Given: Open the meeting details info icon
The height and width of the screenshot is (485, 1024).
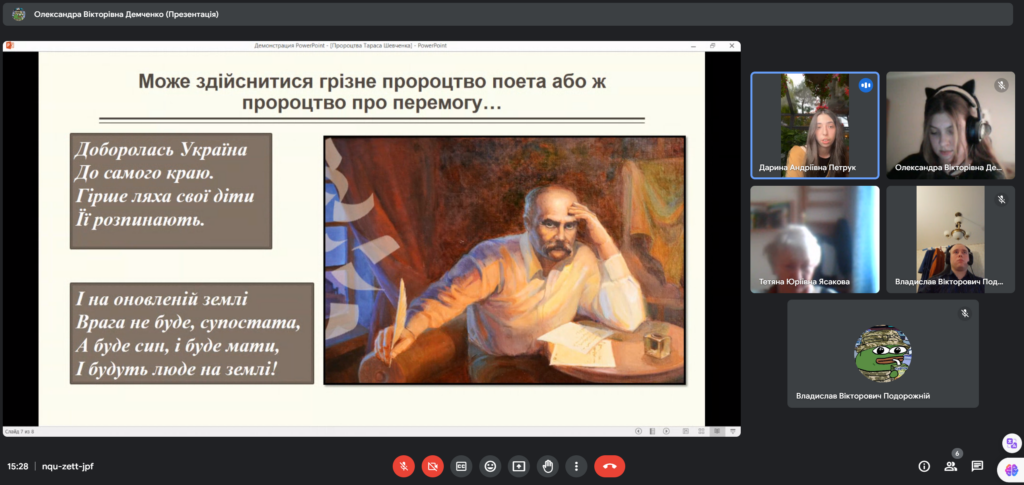Looking at the screenshot, I should 924,466.
